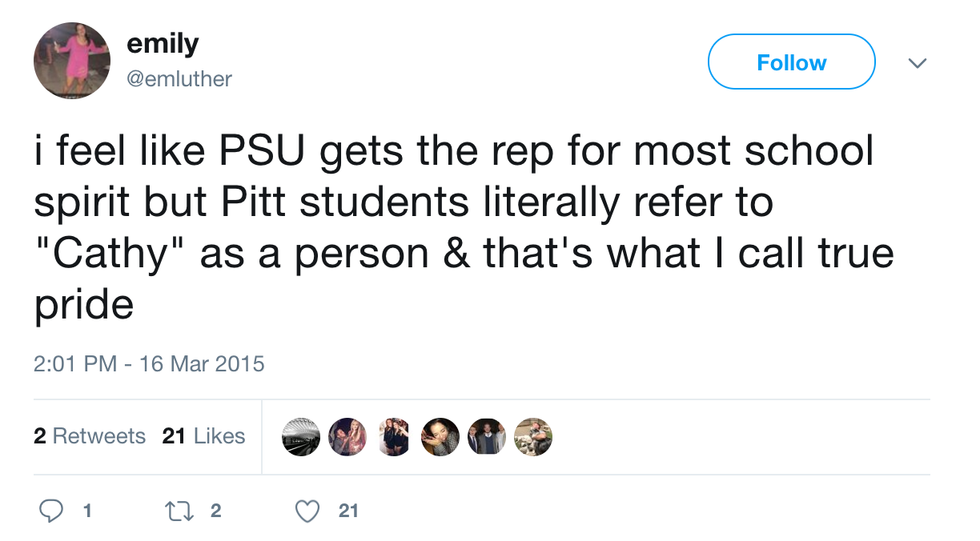Viewport: 980px width, 541px height.
Task: Open the fifth liker avatar in the row
Action: point(487,436)
